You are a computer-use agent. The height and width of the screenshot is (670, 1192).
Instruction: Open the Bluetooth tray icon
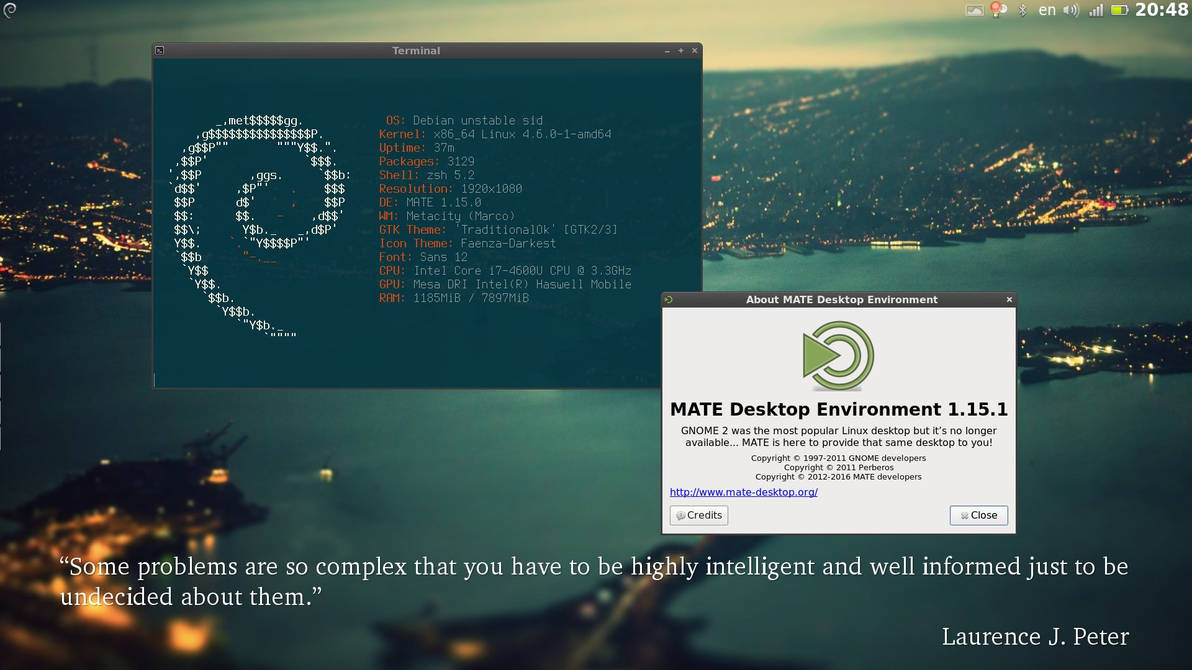coord(1022,10)
